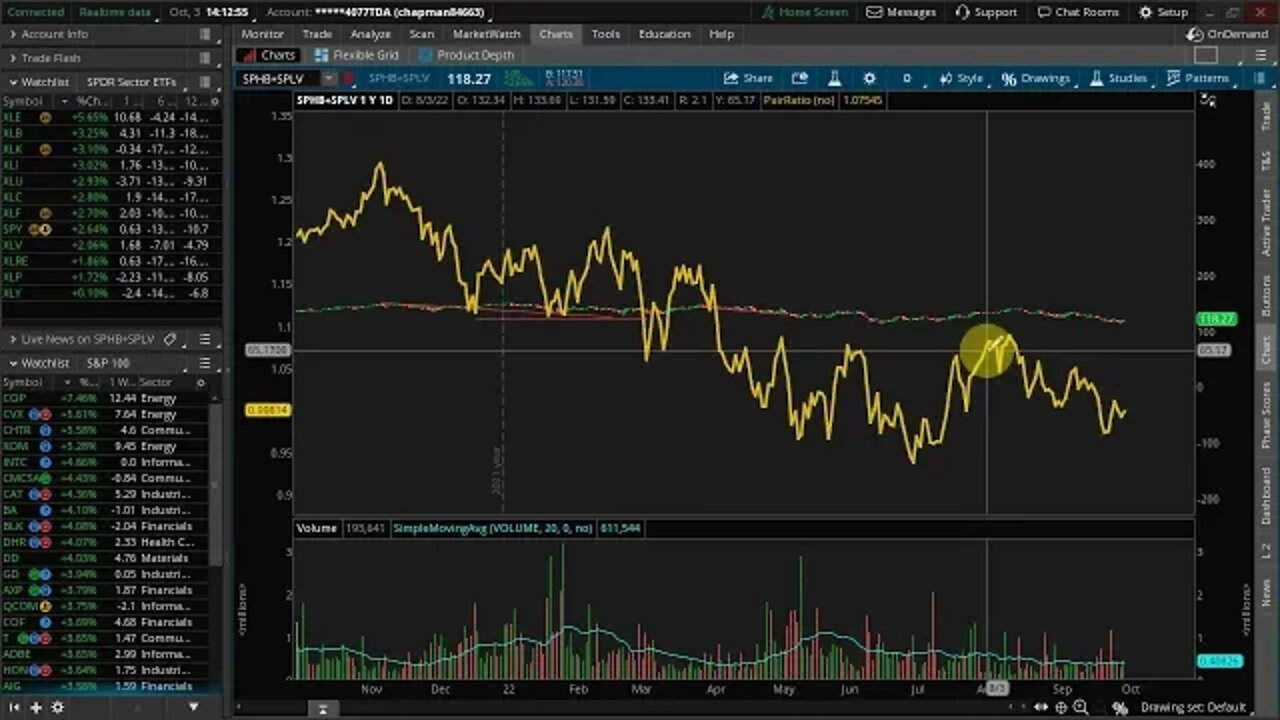Viewport: 1280px width, 720px height.
Task: Switch to Tools tab
Action: [605, 34]
